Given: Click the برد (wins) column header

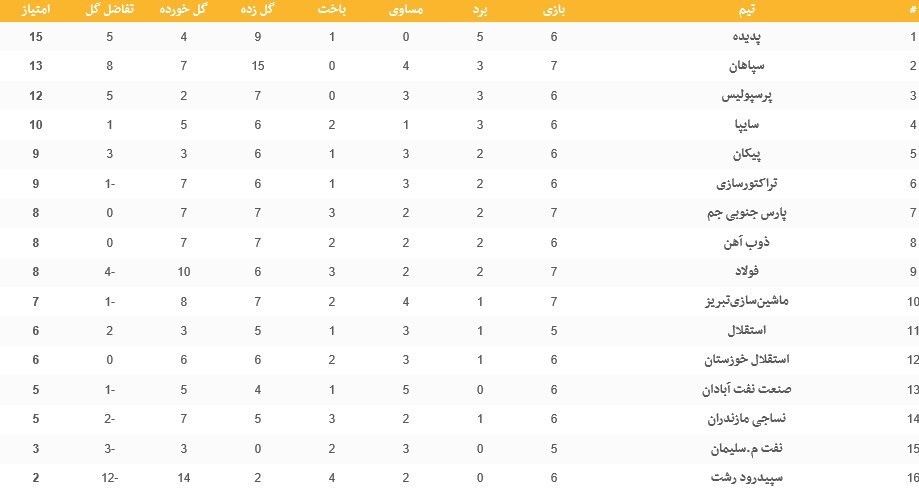Looking at the screenshot, I should pyautogui.click(x=481, y=10).
